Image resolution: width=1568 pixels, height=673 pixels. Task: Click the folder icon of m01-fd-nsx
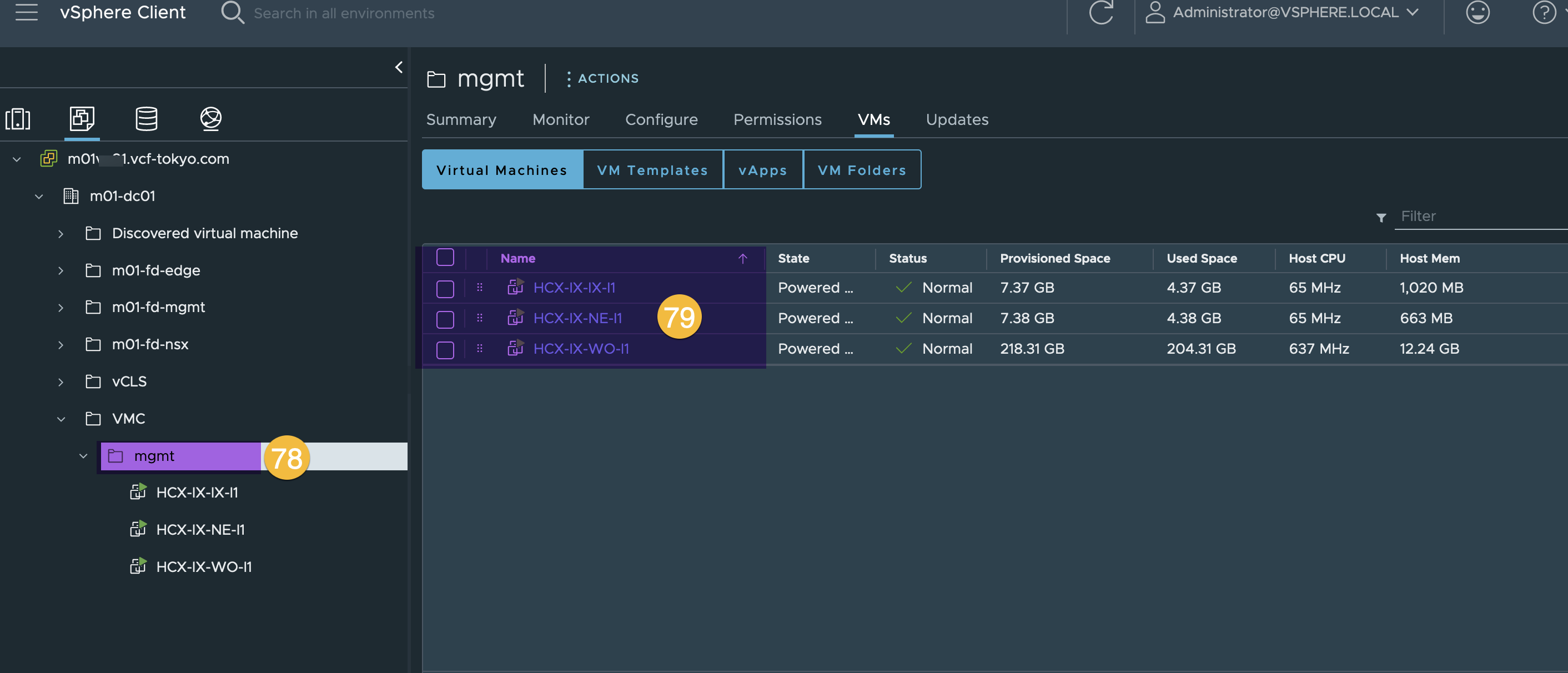(x=93, y=344)
